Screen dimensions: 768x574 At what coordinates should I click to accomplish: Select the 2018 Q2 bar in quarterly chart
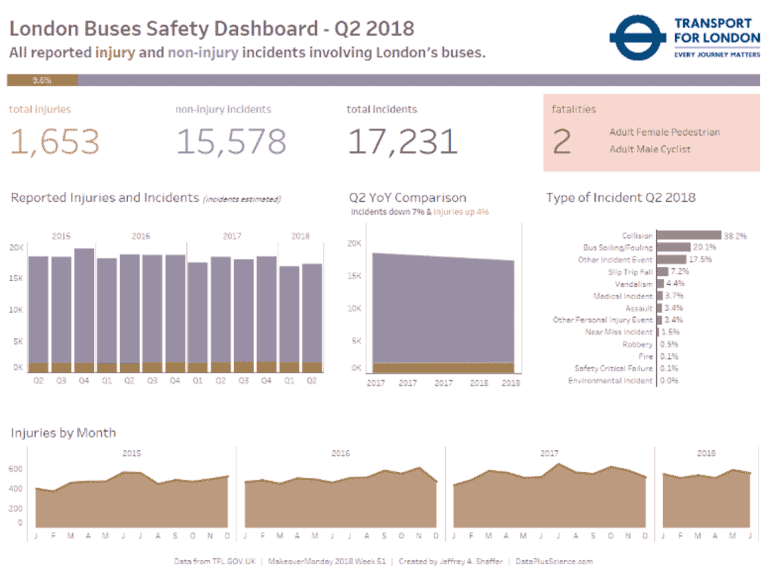[x=312, y=318]
